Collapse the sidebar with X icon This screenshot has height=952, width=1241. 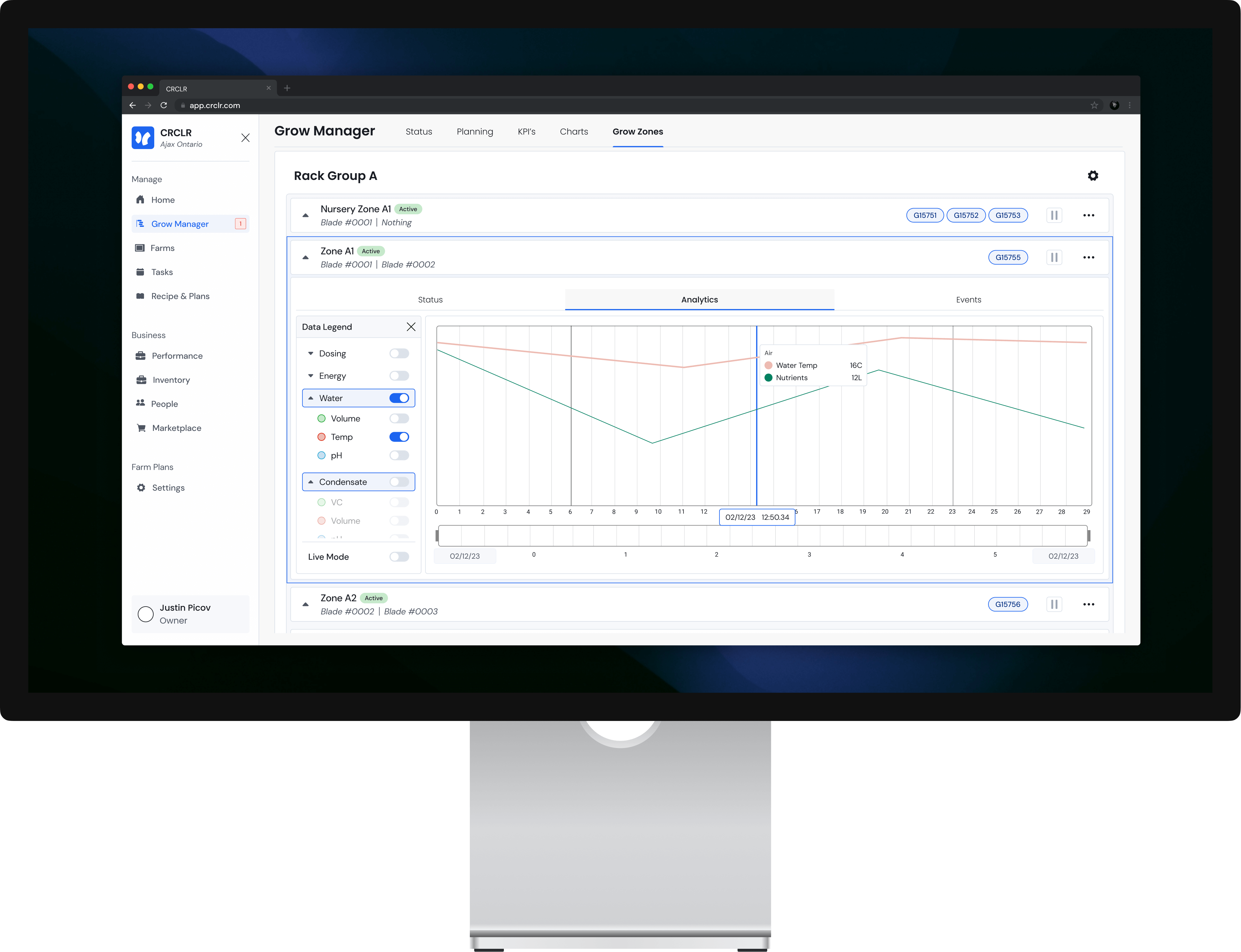tap(246, 138)
